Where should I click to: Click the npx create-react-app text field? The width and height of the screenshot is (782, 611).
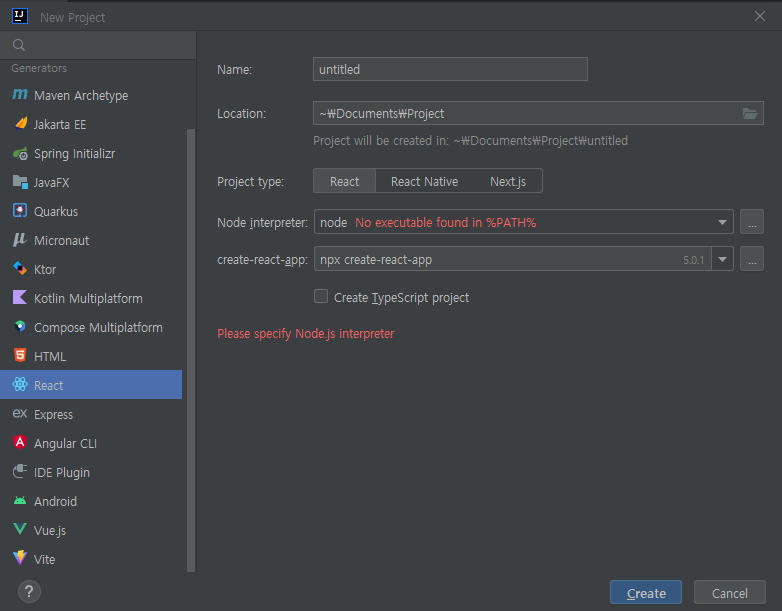512,259
